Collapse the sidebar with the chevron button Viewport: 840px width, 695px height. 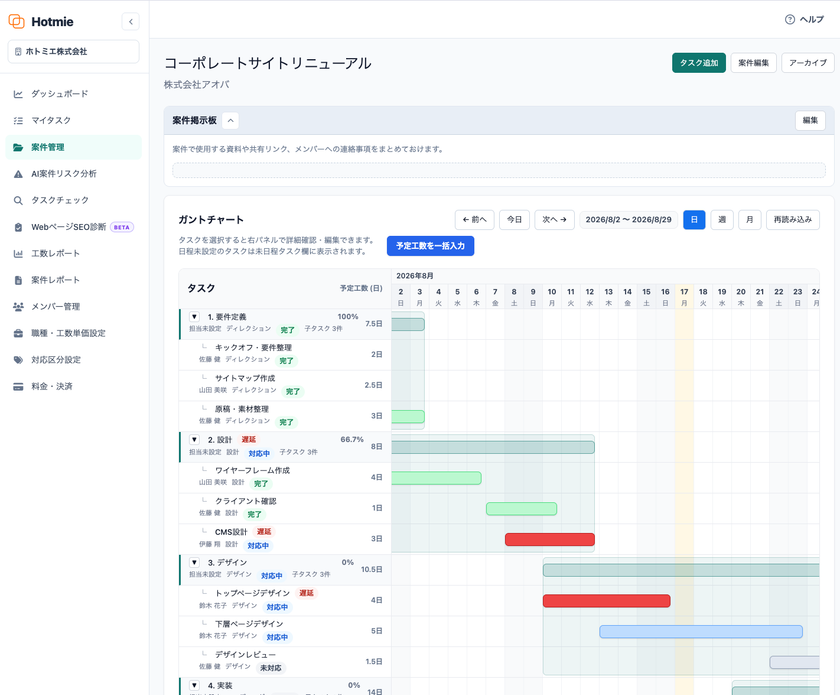coord(131,21)
